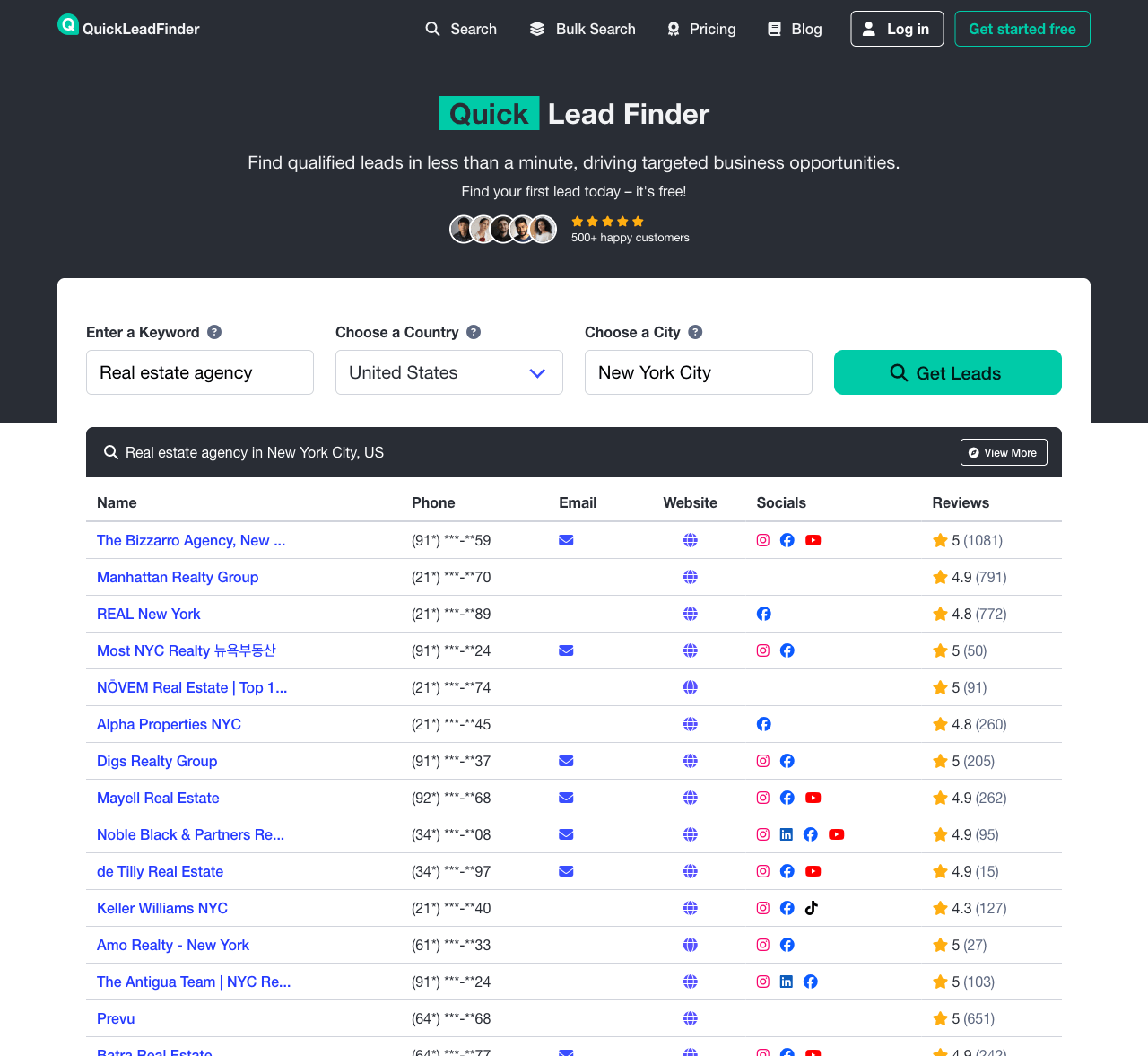Open the Blog page

795,29
